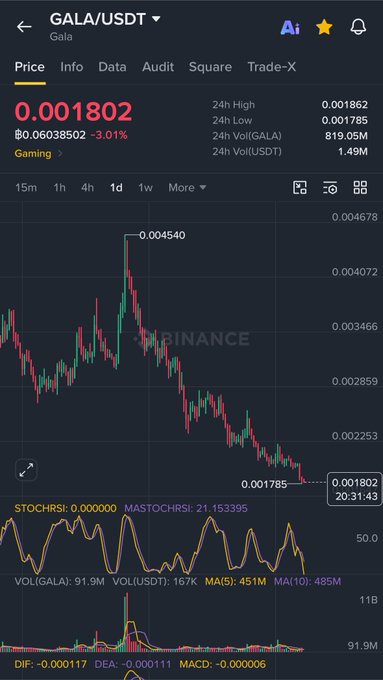This screenshot has width=383, height=680.
Task: Click the DIF: -0.000117 label
Action: pyautogui.click(x=51, y=664)
